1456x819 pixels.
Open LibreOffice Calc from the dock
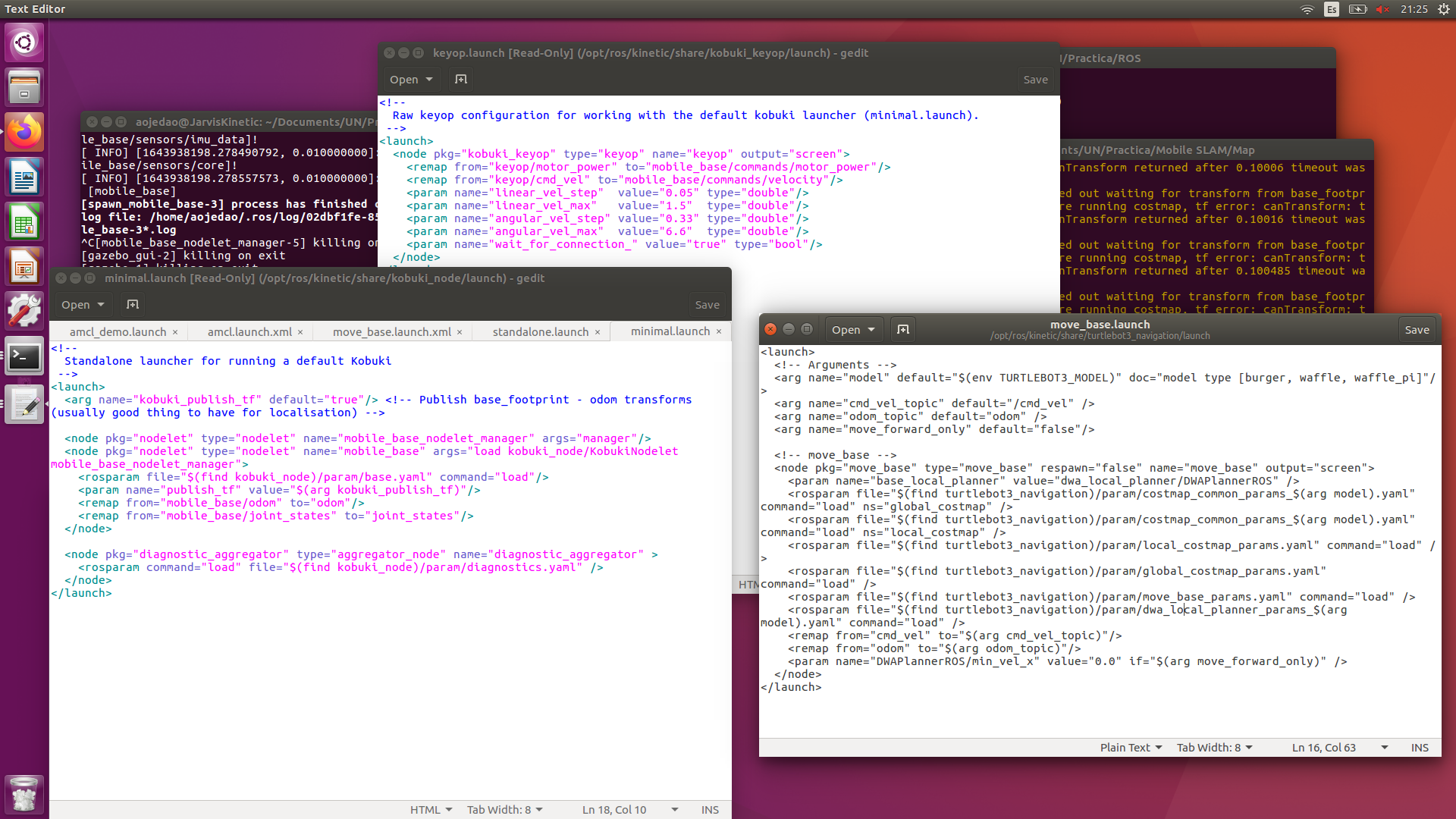(24, 223)
